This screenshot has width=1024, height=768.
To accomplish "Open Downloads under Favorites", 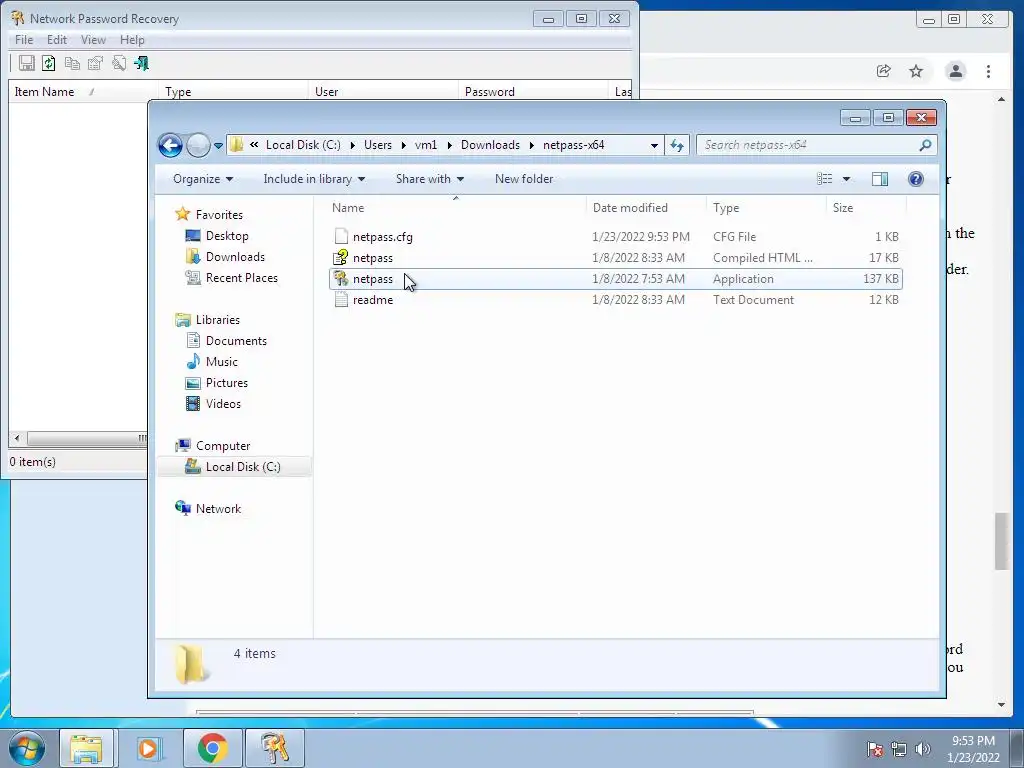I will click(235, 257).
